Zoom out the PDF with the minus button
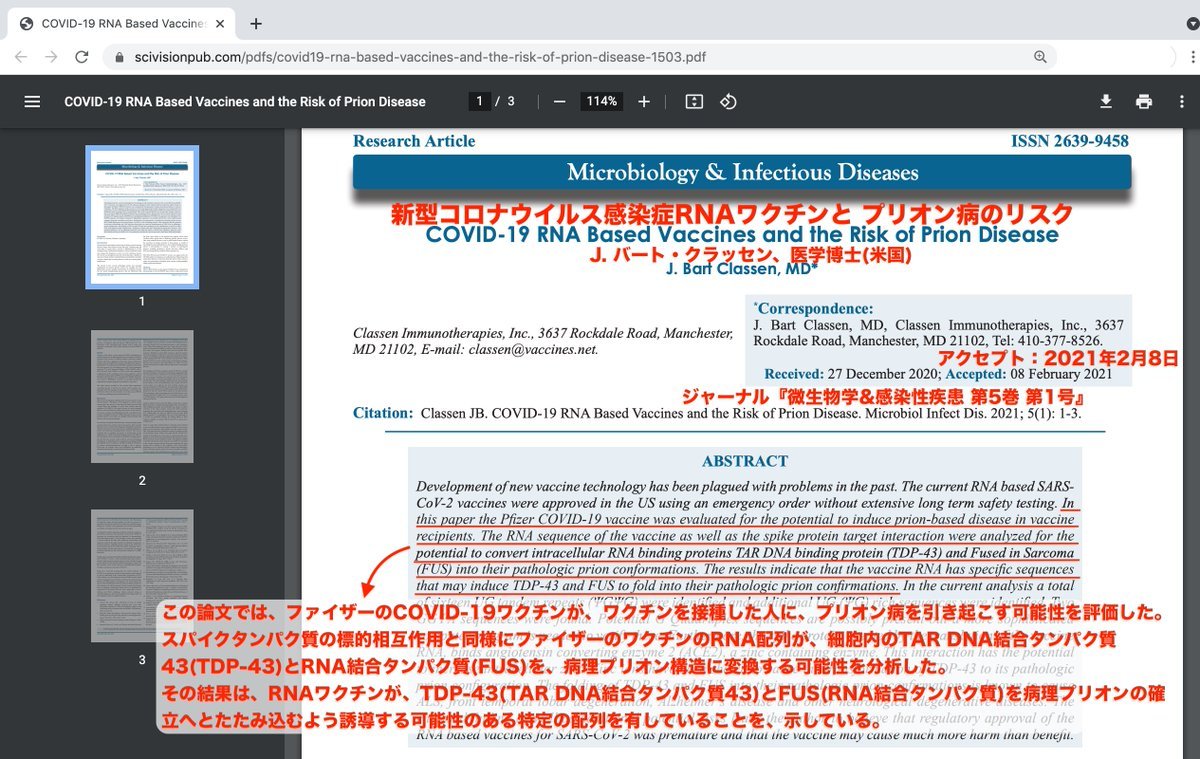Viewport: 1200px width, 759px height. click(x=559, y=101)
